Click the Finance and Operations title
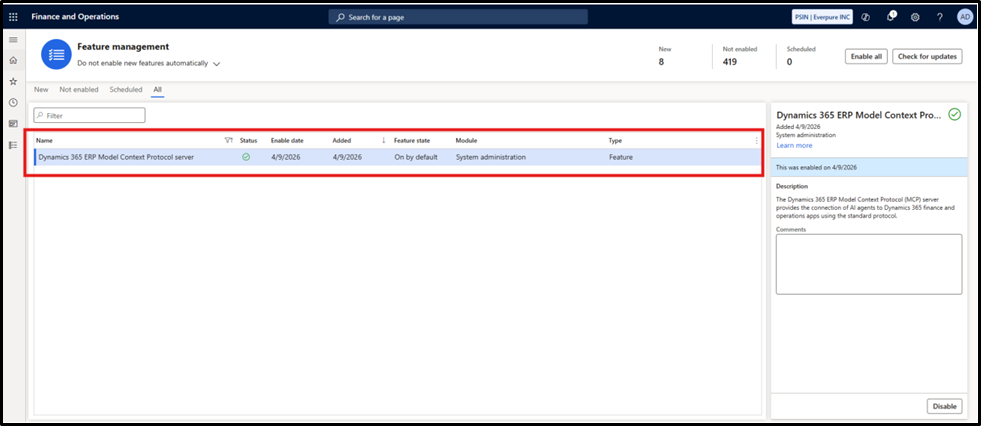981x426 pixels. click(x=75, y=17)
